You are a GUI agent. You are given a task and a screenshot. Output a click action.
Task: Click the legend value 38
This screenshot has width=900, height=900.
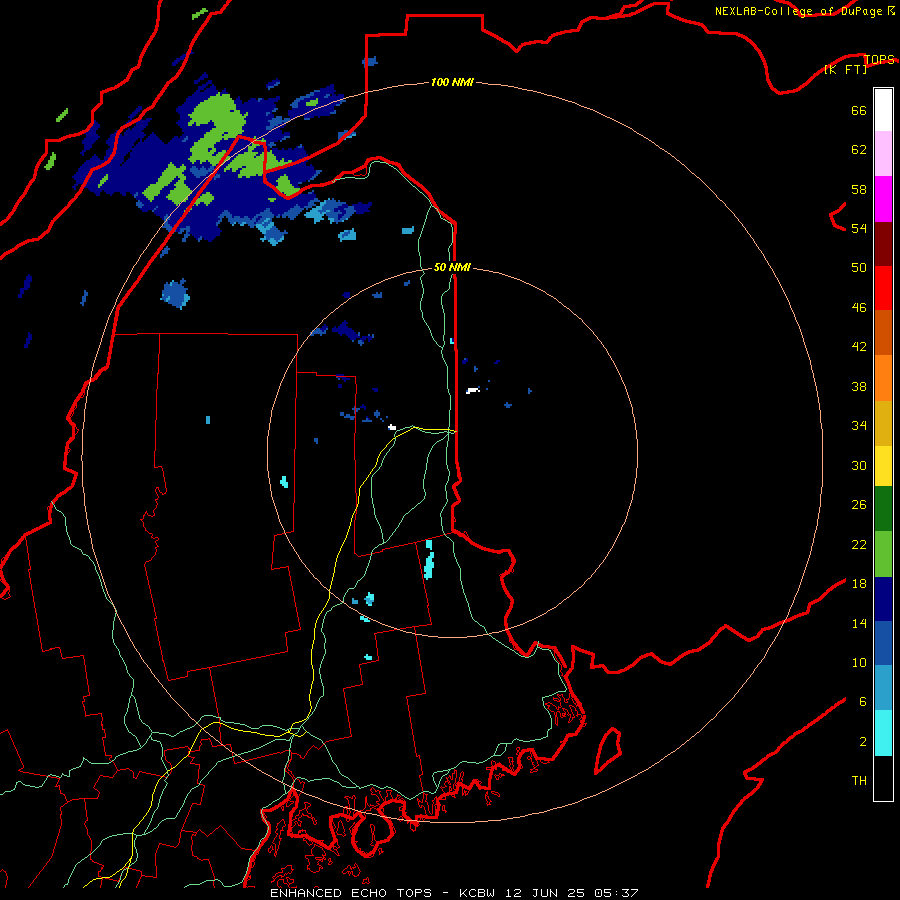(x=859, y=386)
